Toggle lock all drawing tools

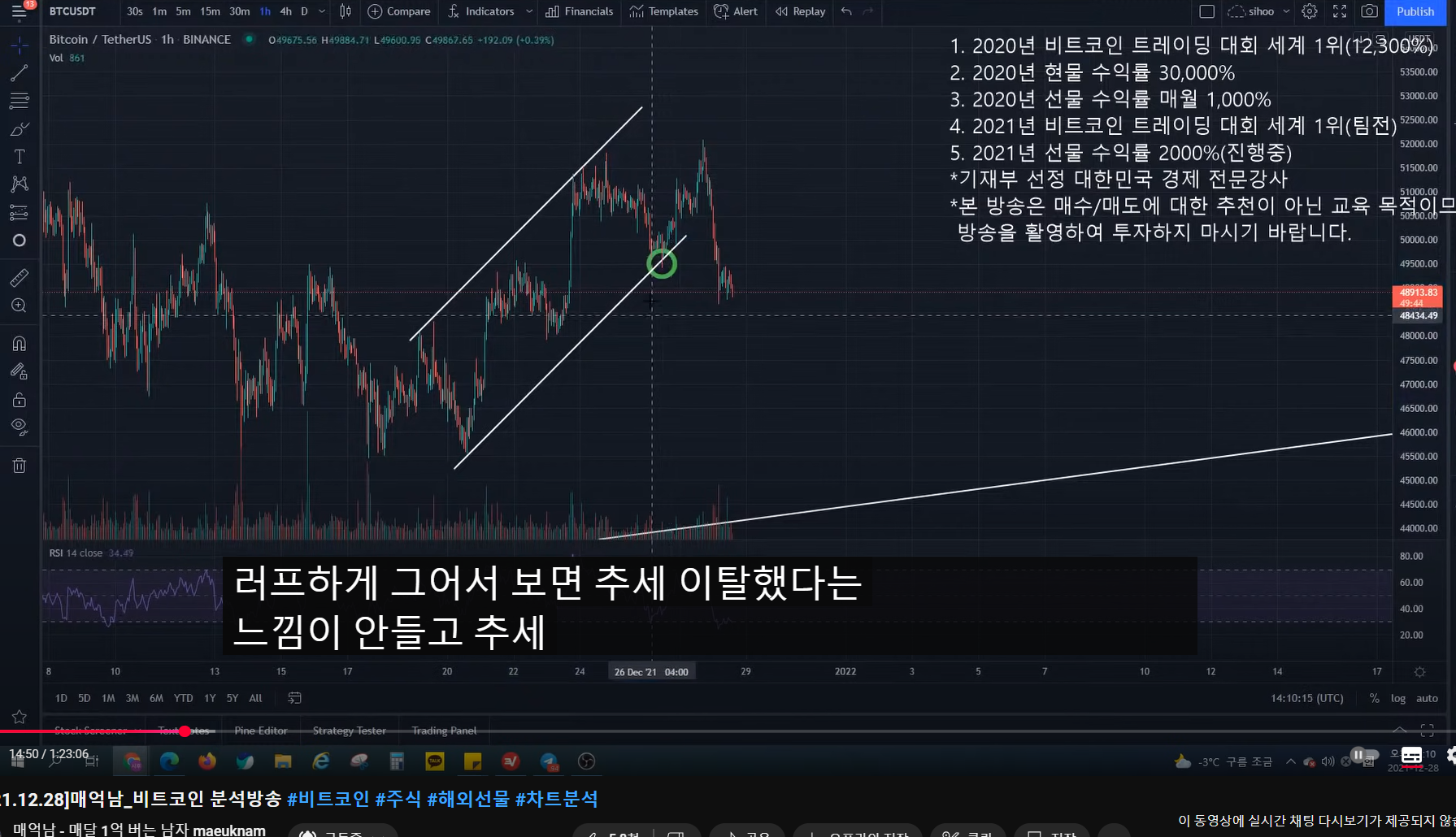19,400
